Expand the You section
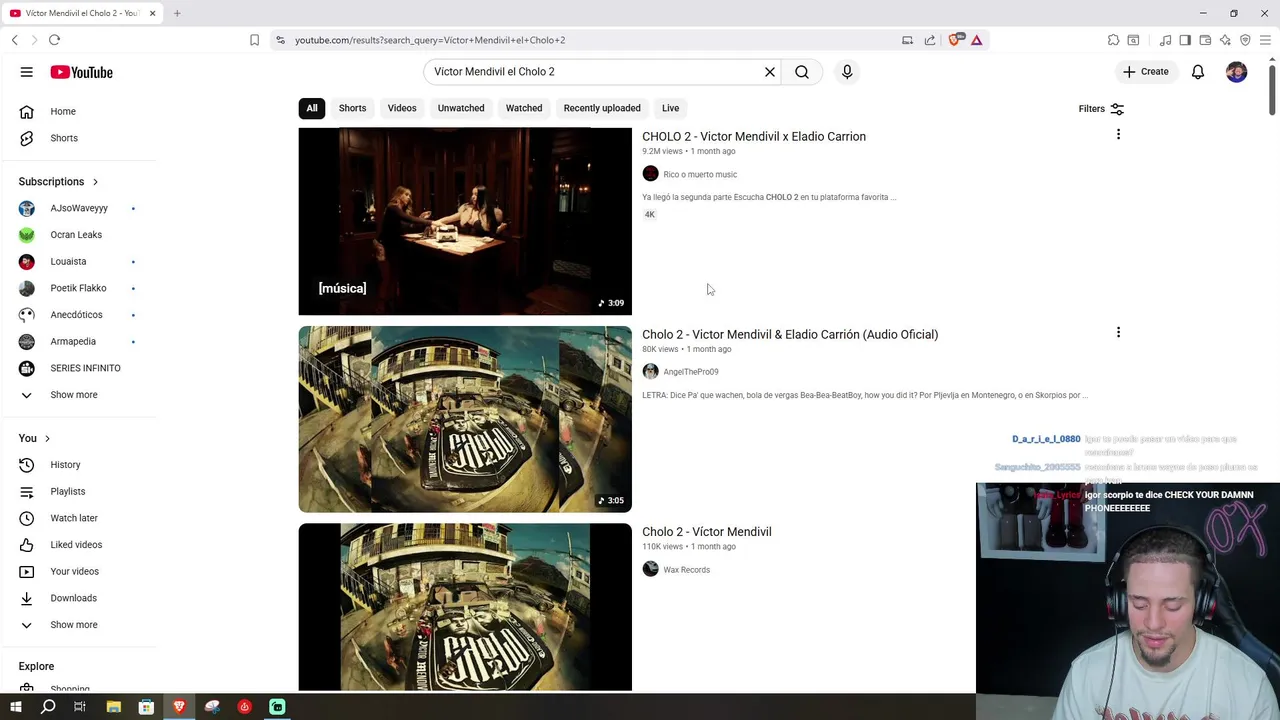 pyautogui.click(x=34, y=438)
